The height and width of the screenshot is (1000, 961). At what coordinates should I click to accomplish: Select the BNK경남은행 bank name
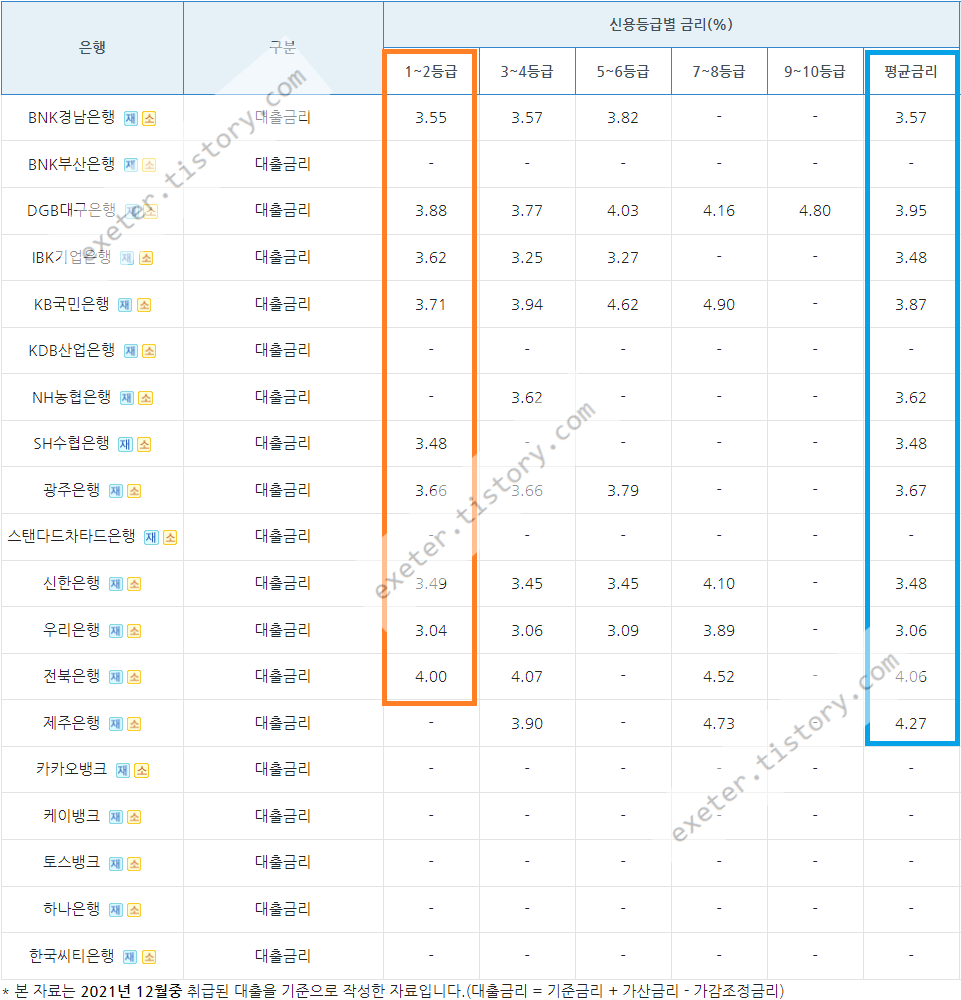(x=71, y=117)
